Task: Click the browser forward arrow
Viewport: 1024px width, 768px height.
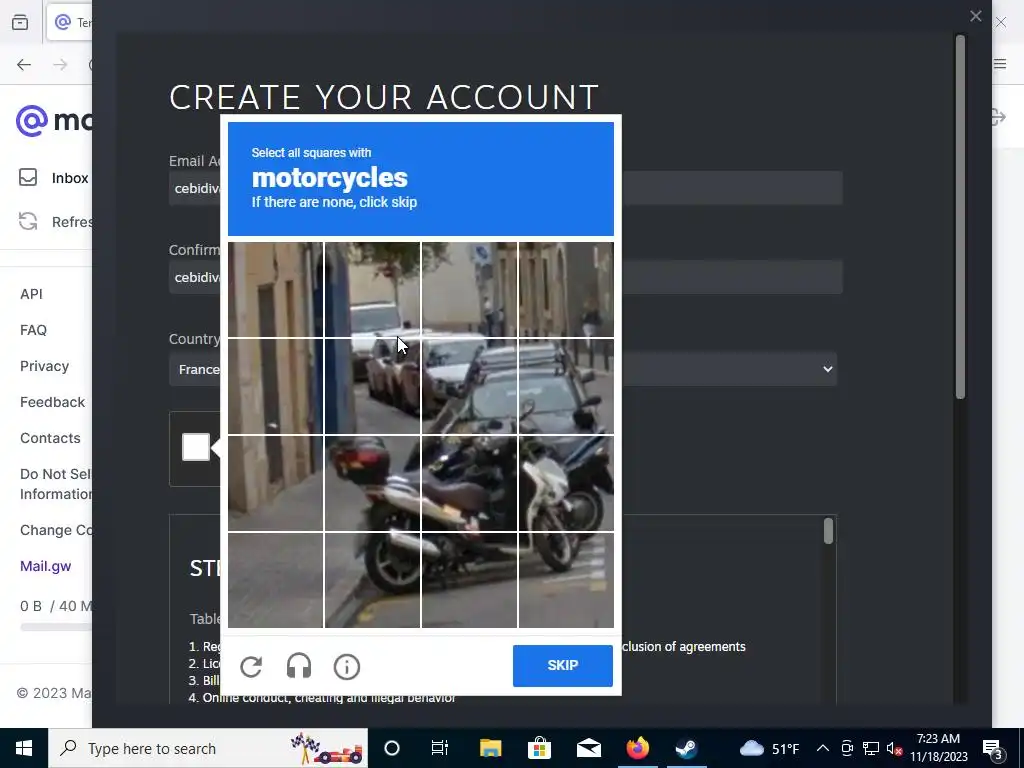Action: point(60,65)
